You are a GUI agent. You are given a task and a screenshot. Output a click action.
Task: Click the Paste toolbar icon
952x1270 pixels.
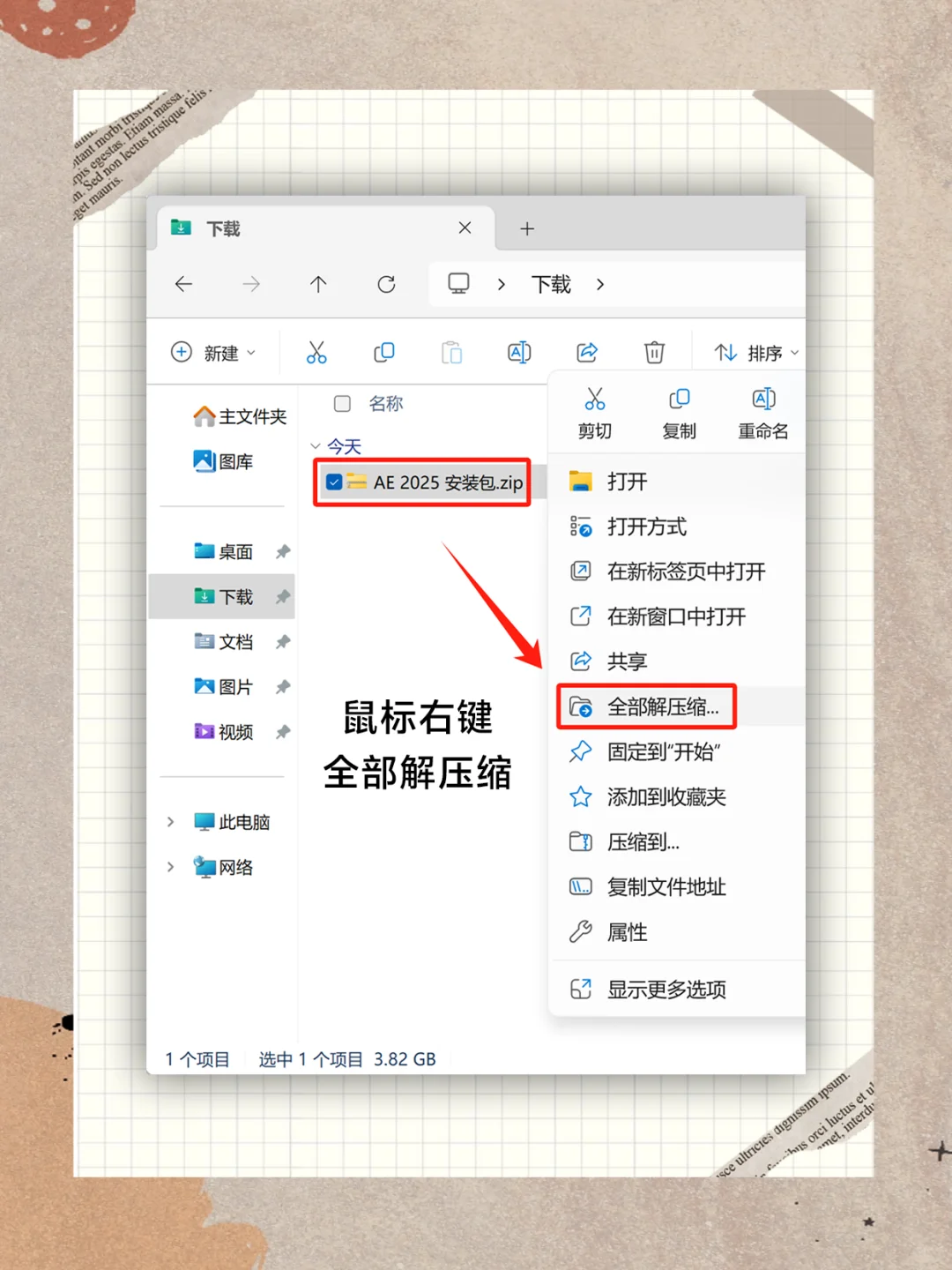pos(452,352)
